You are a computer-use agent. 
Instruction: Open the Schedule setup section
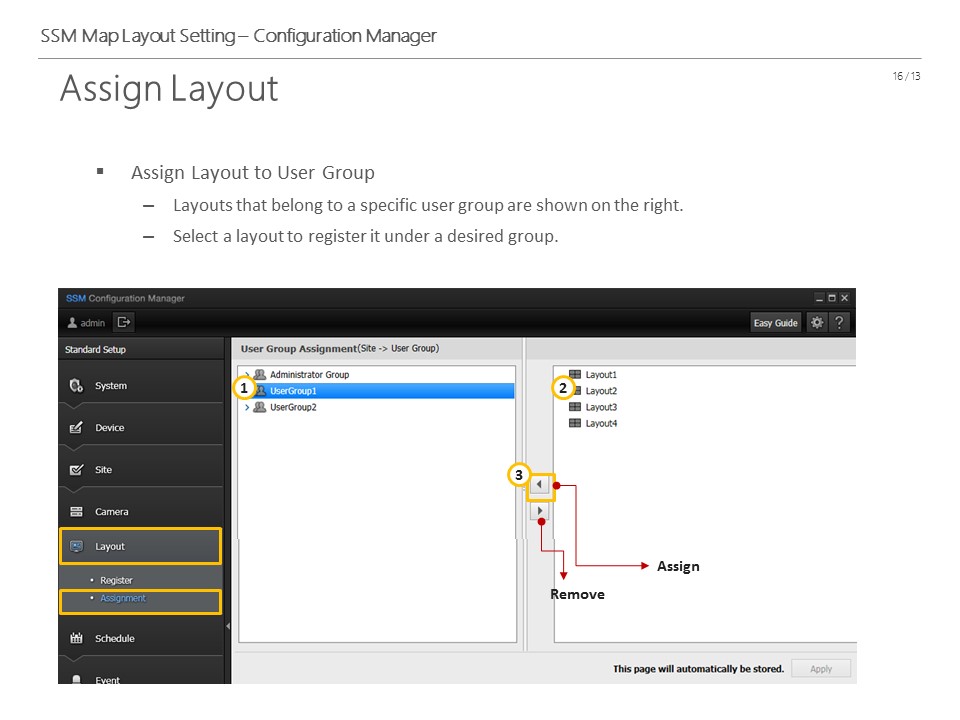141,638
